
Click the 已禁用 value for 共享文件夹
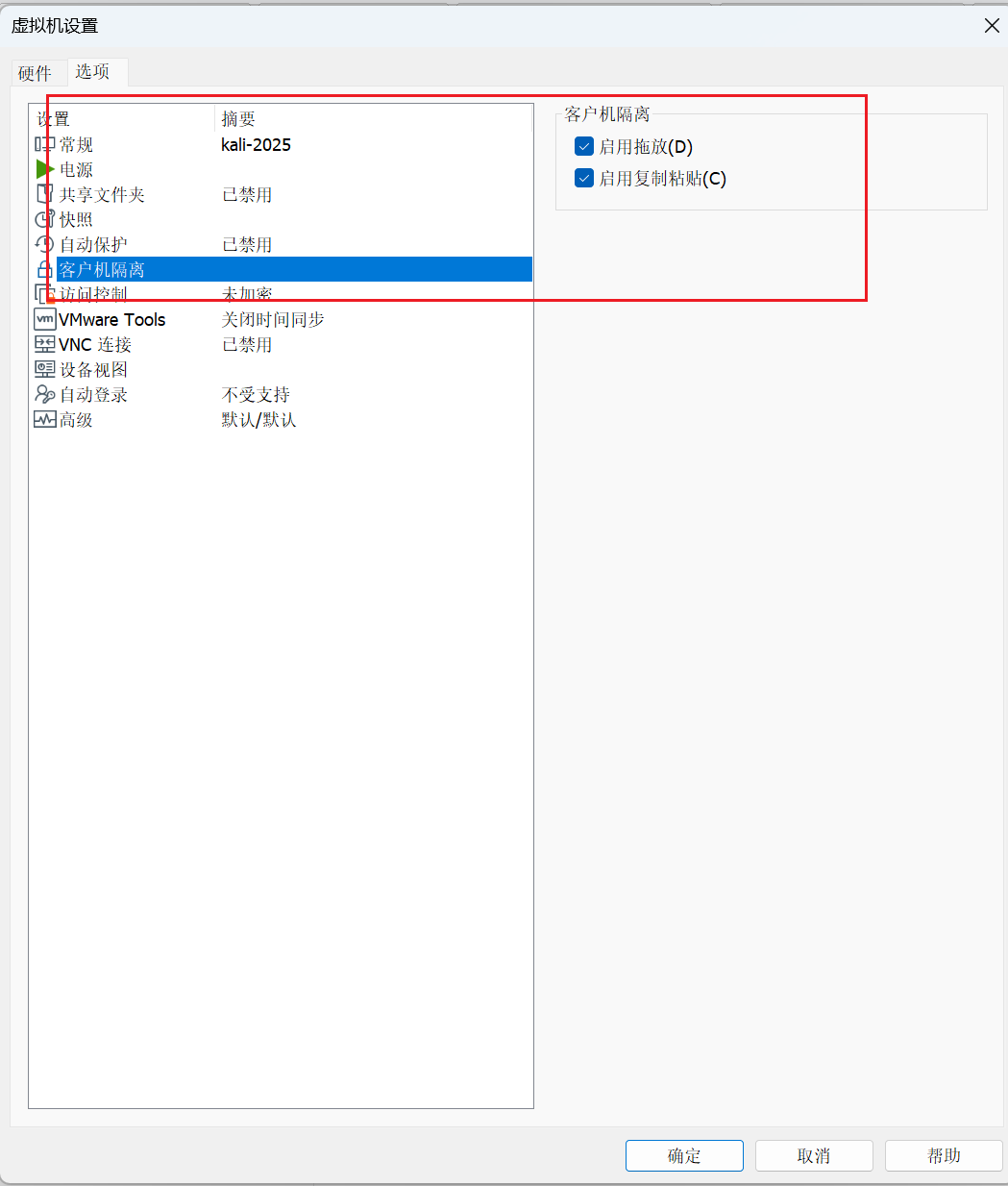247,194
